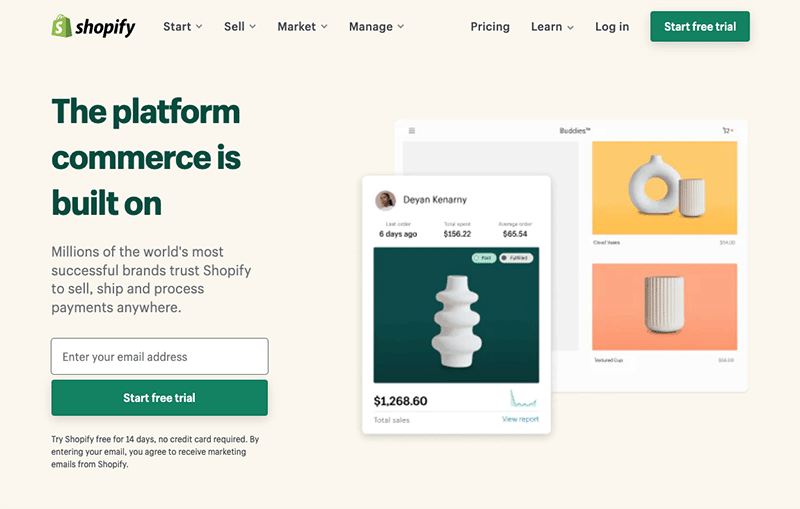Open the Market dropdown in navigation
Screen dimensions: 800x509
302,27
